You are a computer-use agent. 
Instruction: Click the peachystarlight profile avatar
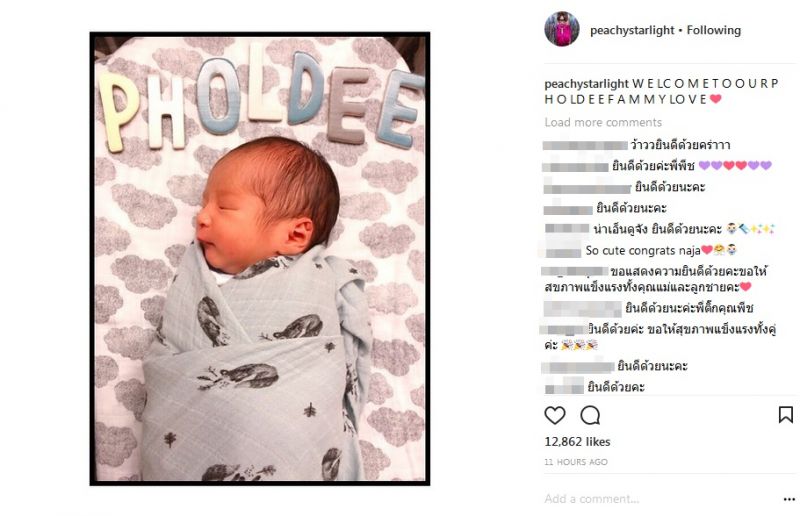tap(562, 29)
